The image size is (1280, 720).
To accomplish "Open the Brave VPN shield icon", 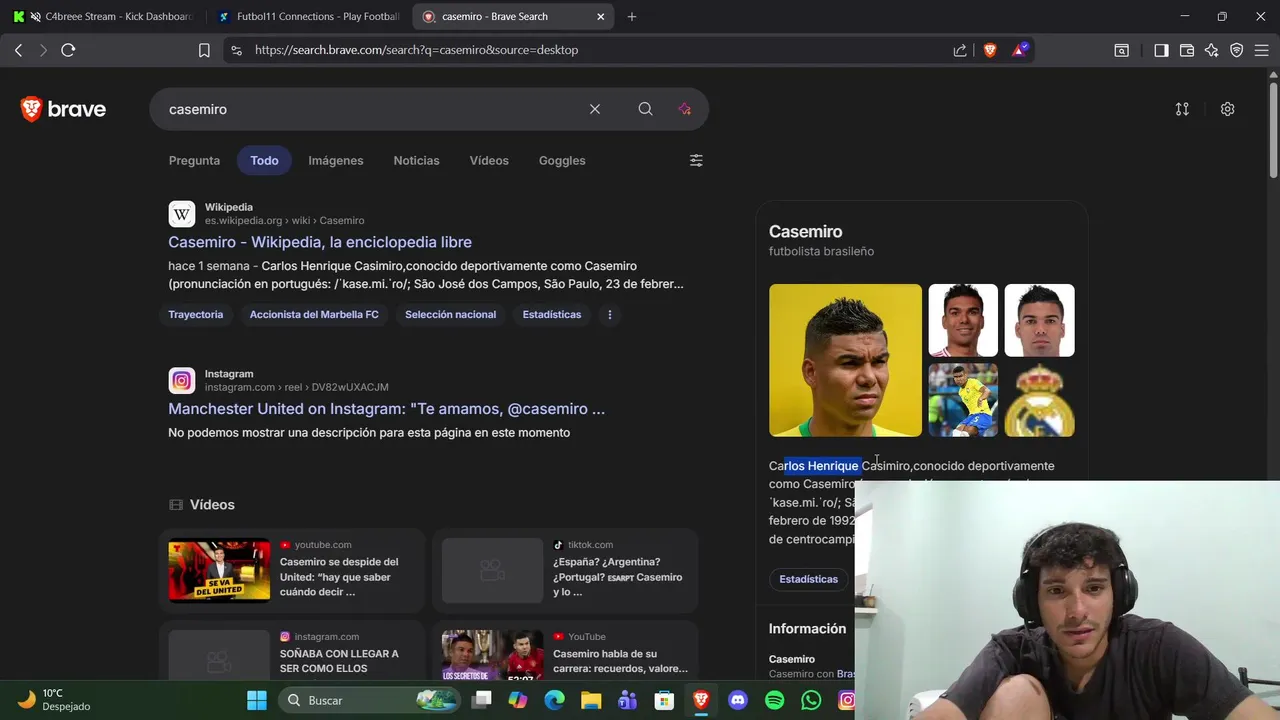I will (1237, 50).
